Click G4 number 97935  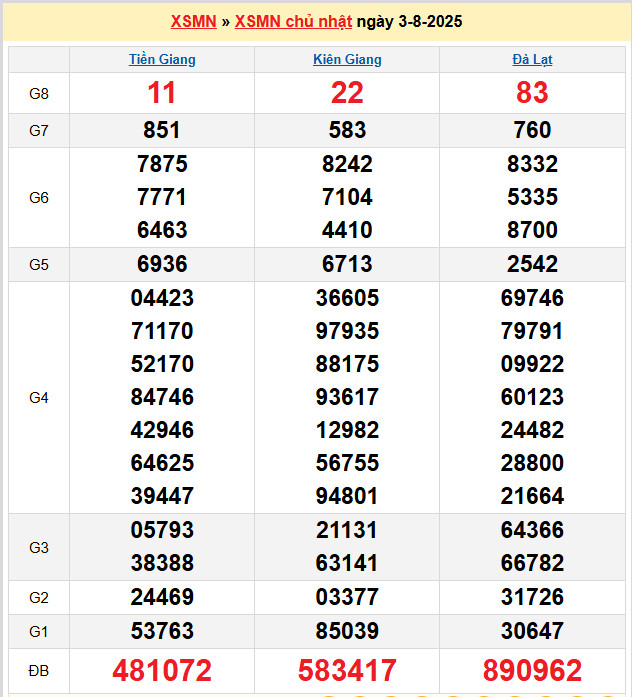347,331
